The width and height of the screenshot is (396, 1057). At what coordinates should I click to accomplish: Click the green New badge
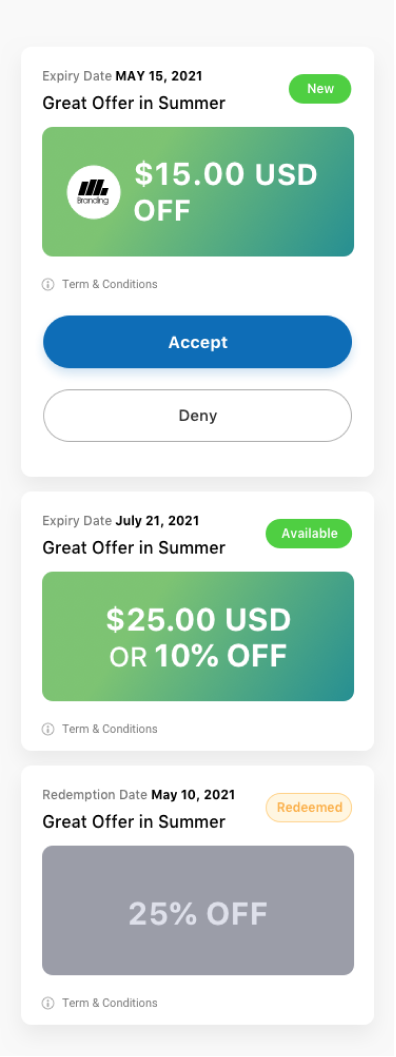click(x=320, y=89)
